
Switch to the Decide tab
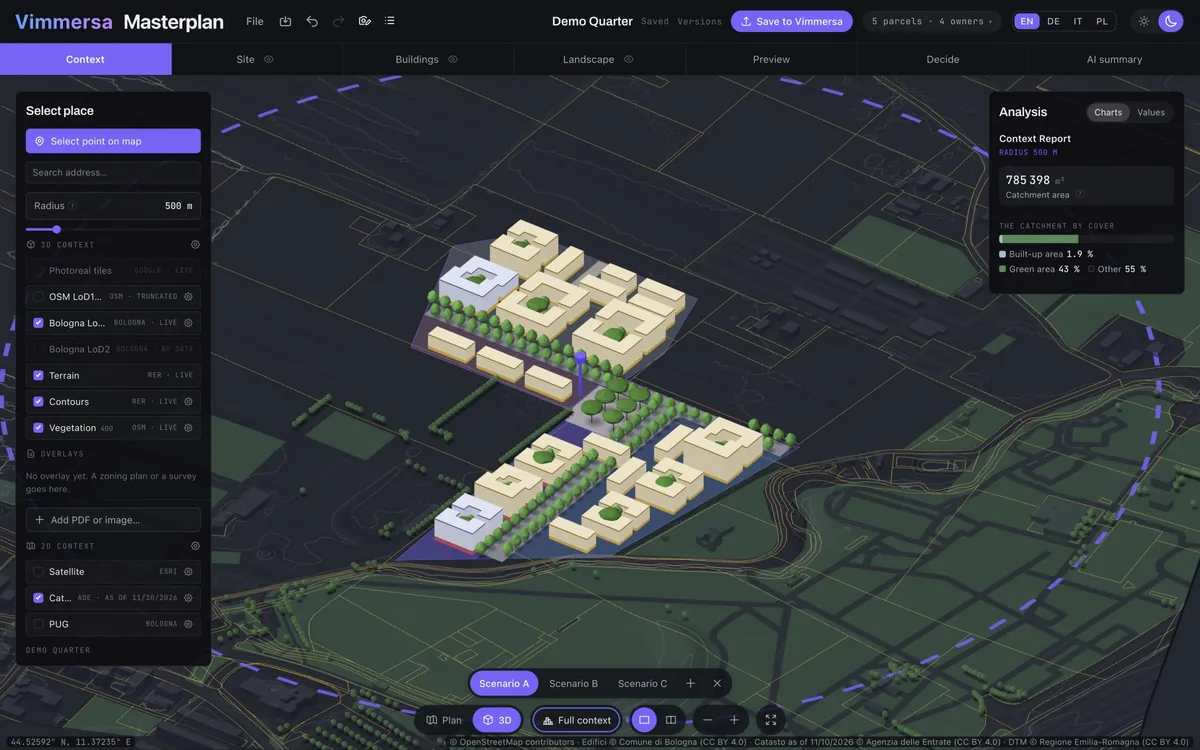click(943, 59)
